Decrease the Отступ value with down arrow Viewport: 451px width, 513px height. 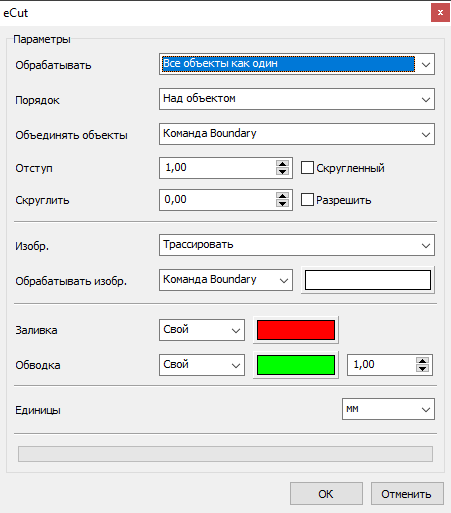tap(282, 171)
